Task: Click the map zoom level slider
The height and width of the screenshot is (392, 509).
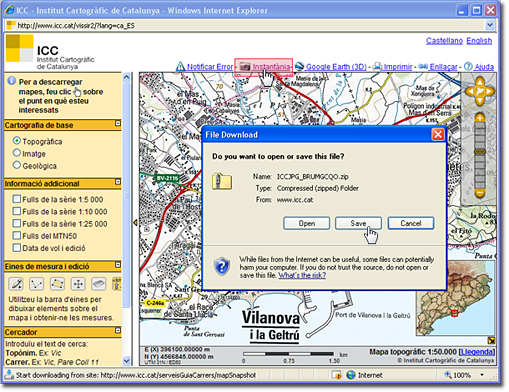Action: pos(480,156)
